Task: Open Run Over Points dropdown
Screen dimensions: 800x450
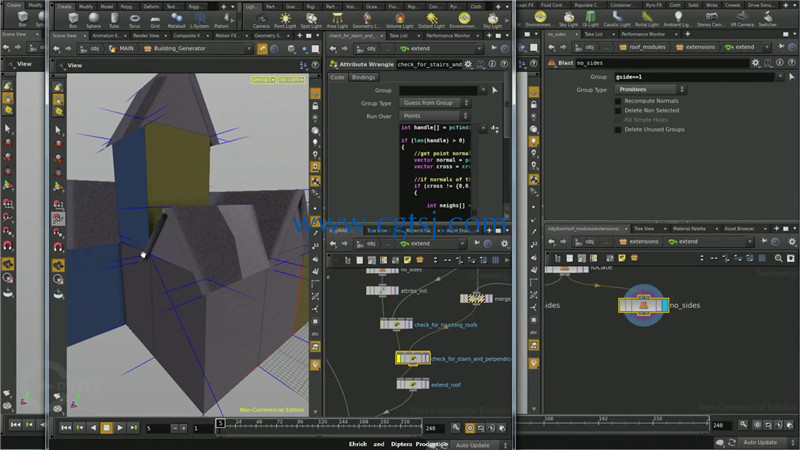Action: tap(434, 116)
